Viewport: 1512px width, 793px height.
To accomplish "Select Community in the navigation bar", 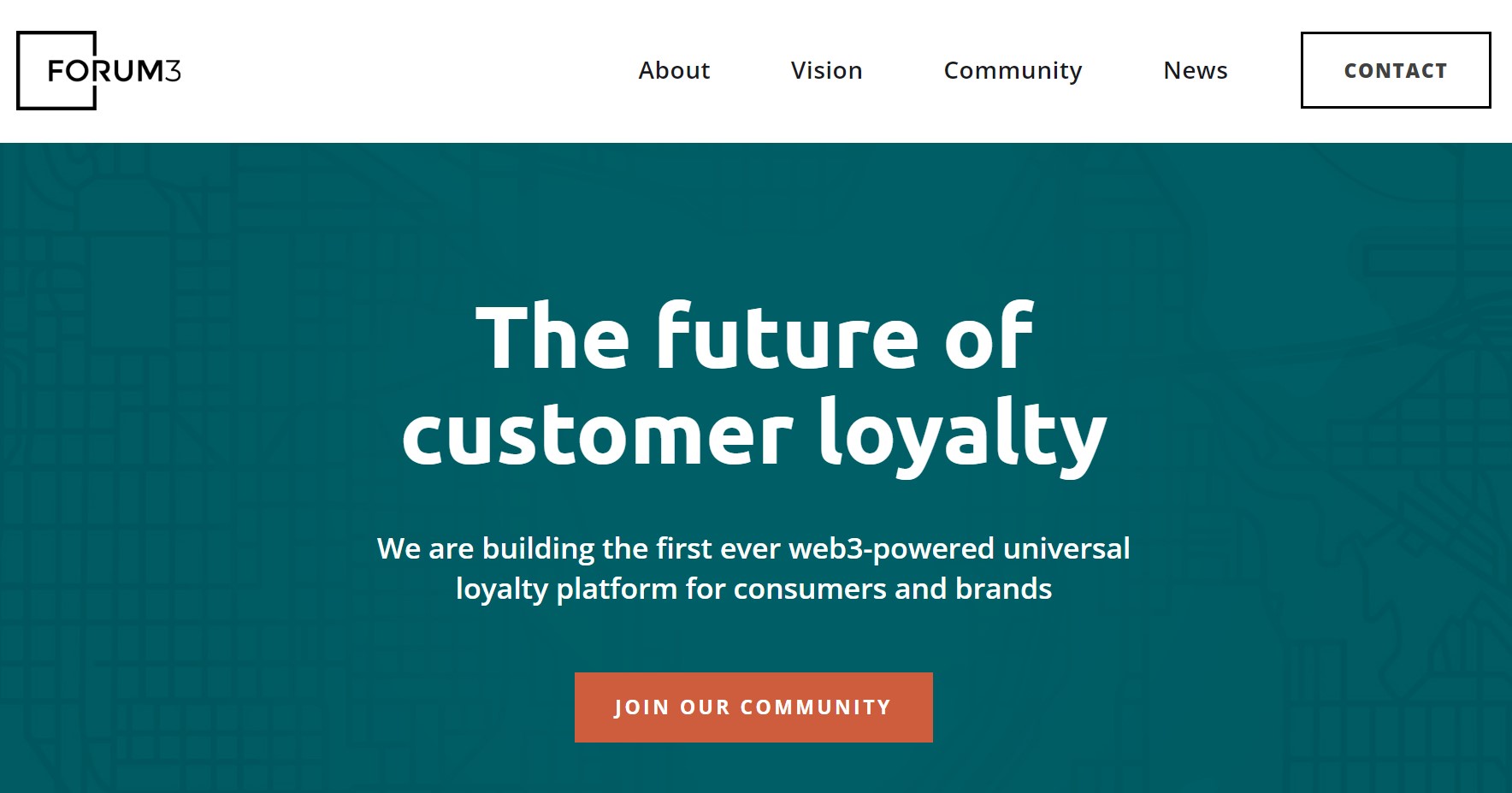I will [x=1013, y=70].
